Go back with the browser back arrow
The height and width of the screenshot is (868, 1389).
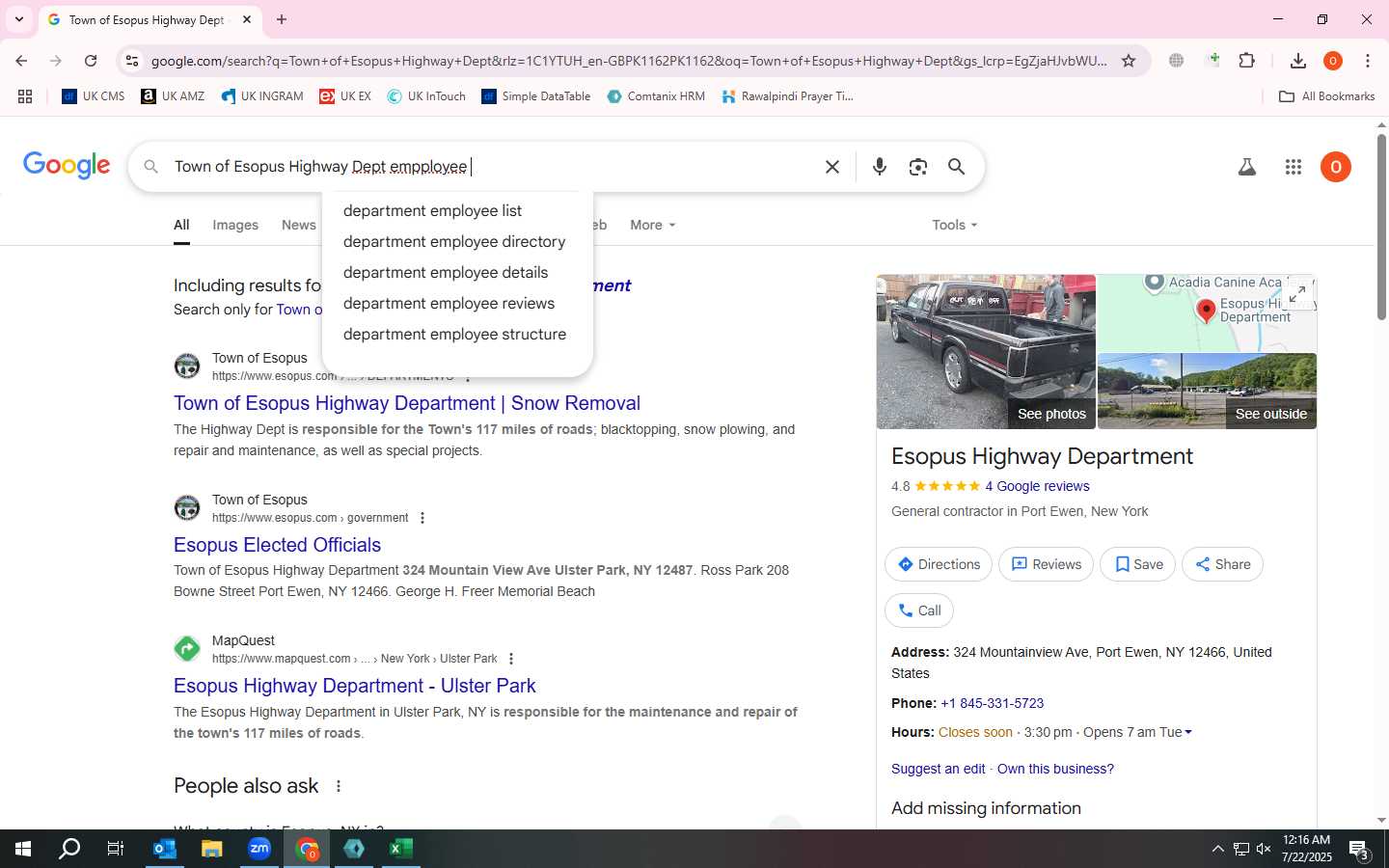21,61
